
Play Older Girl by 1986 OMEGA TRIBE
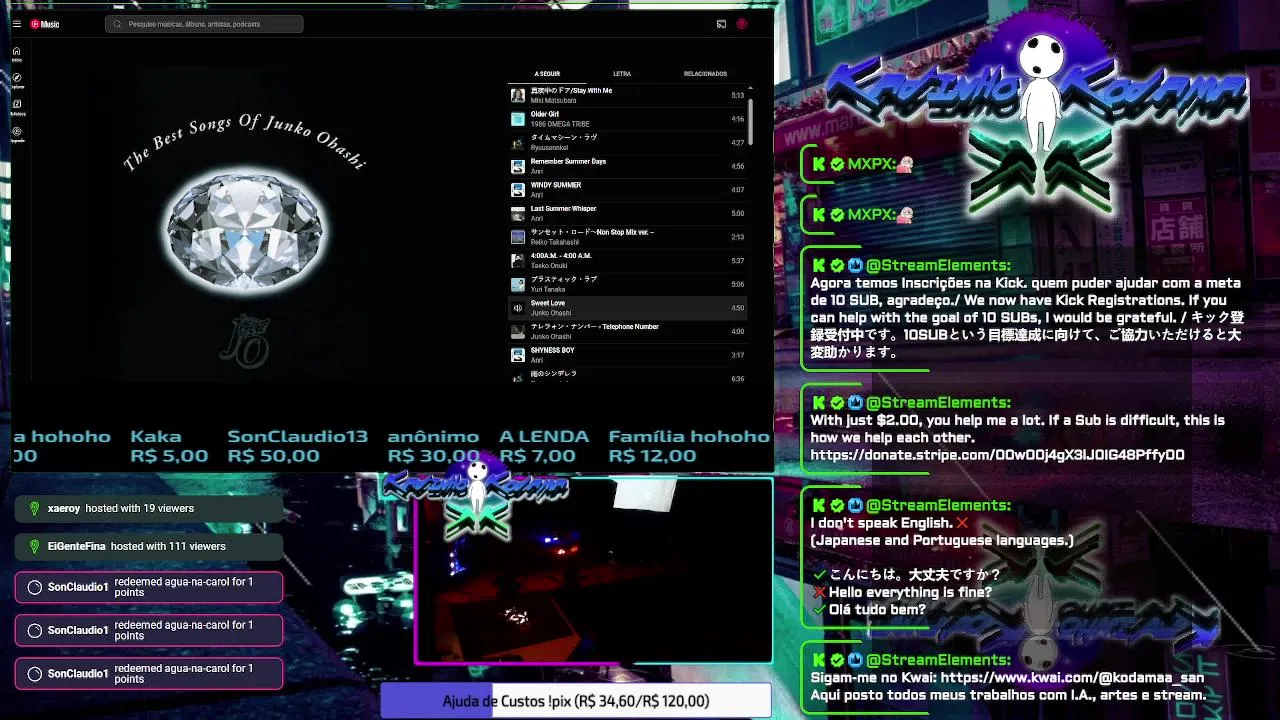click(x=627, y=119)
